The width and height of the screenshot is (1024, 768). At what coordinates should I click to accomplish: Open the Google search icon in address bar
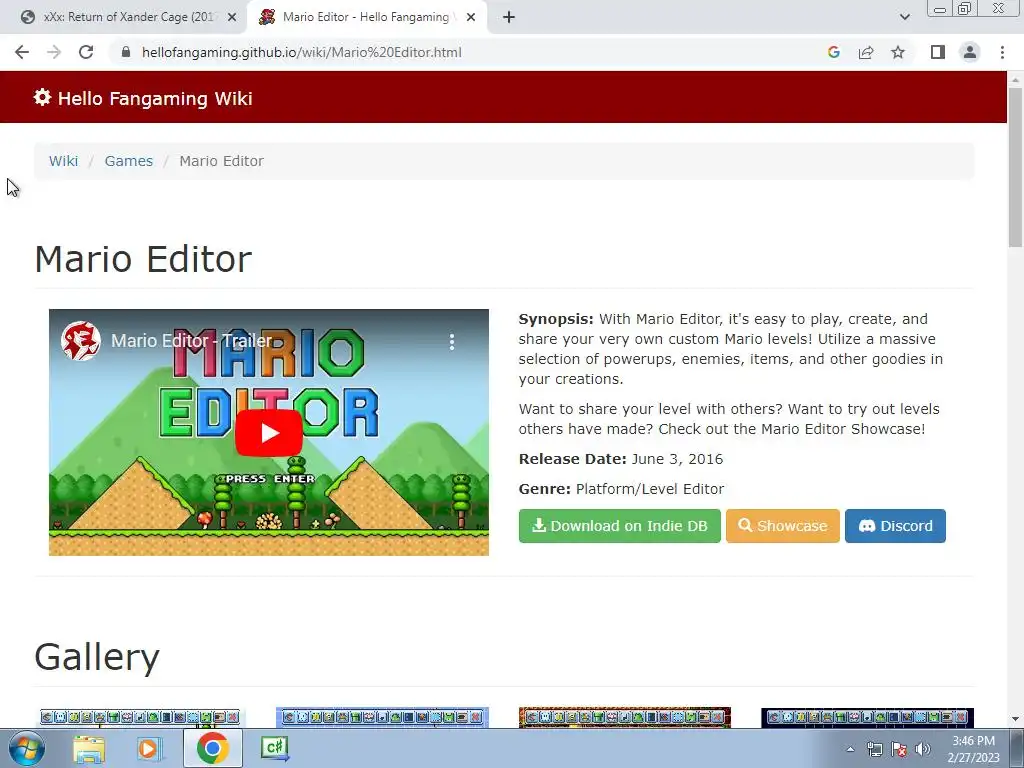[833, 52]
